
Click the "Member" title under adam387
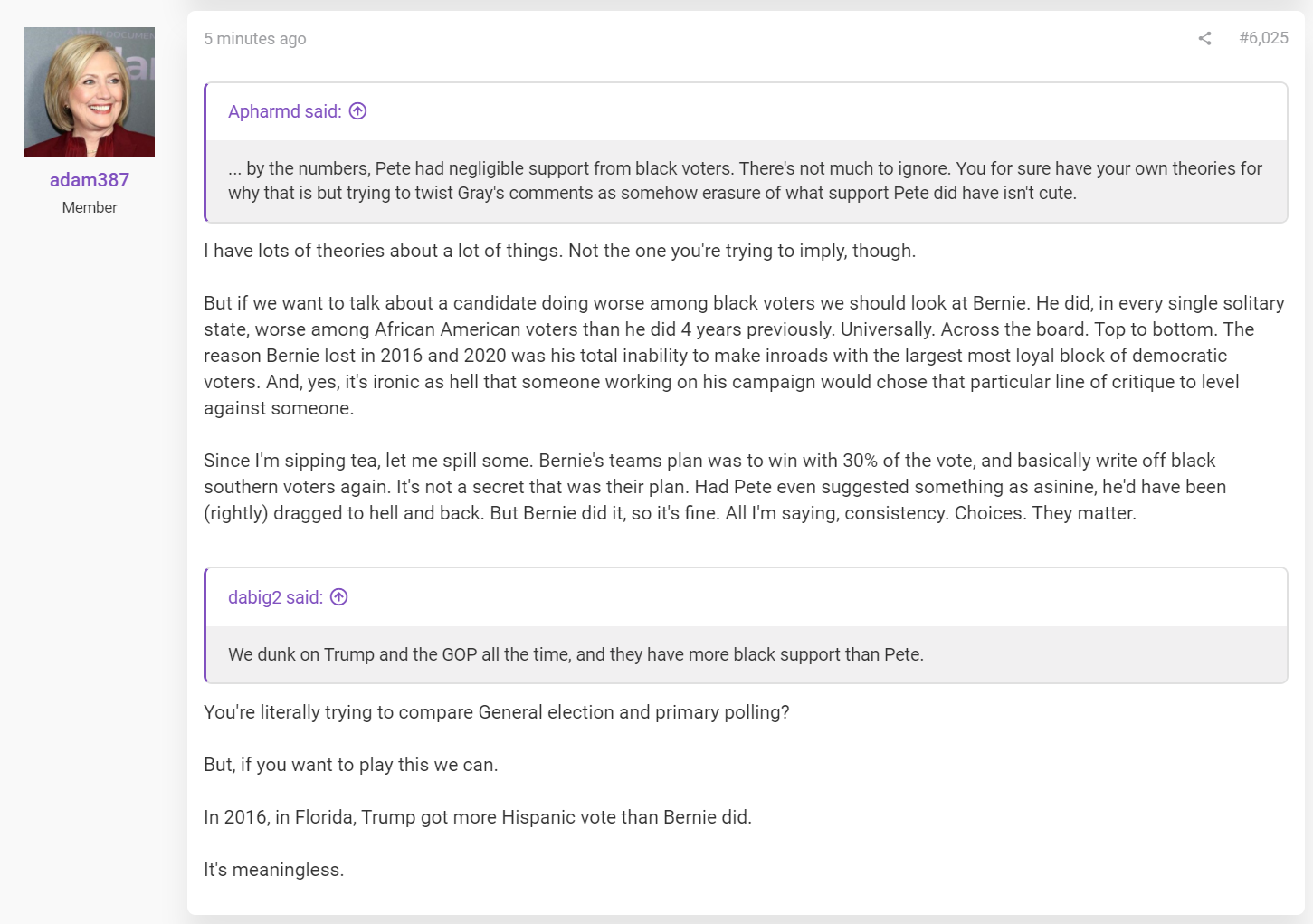coord(90,207)
